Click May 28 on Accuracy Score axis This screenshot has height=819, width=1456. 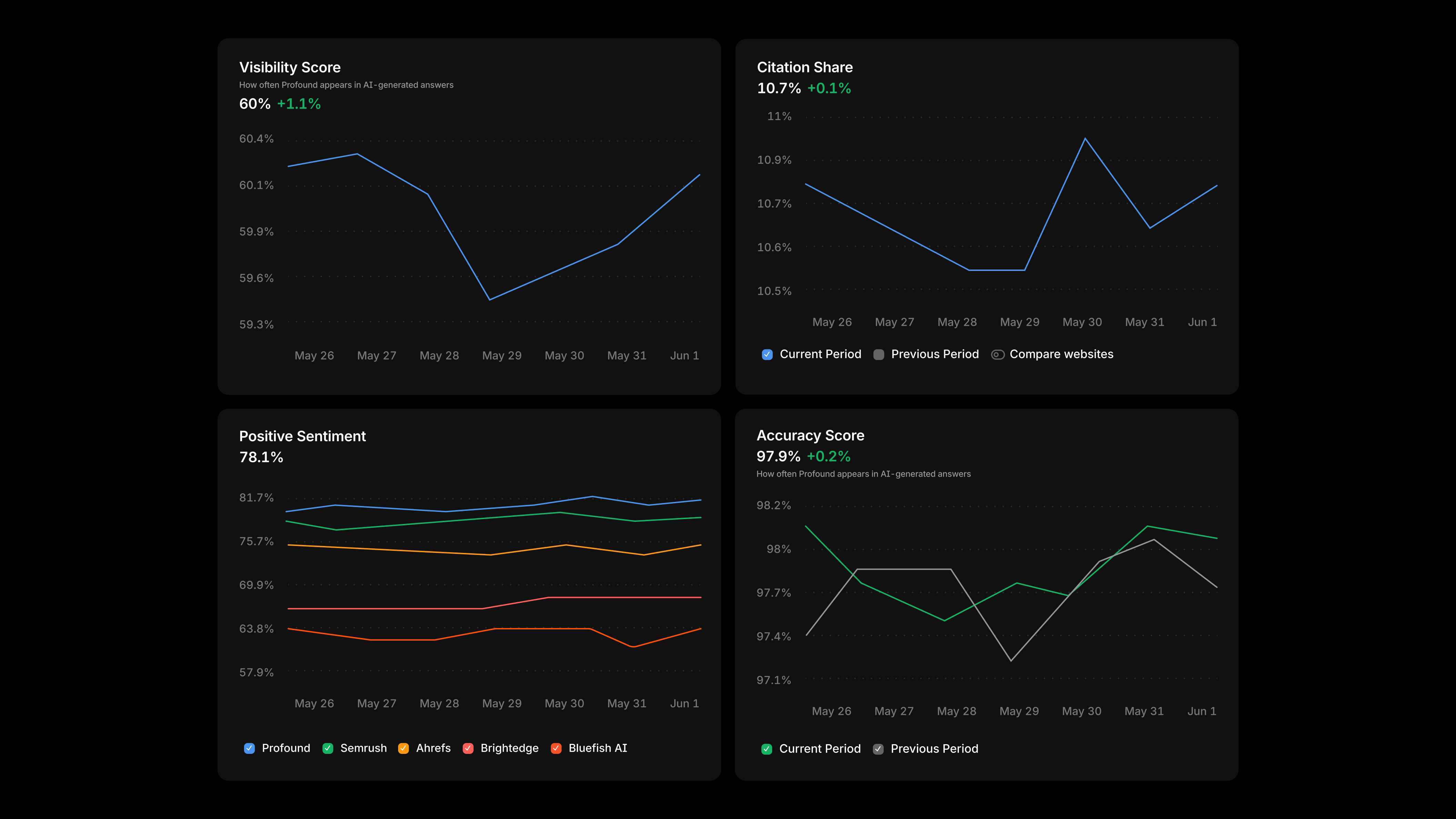[957, 711]
